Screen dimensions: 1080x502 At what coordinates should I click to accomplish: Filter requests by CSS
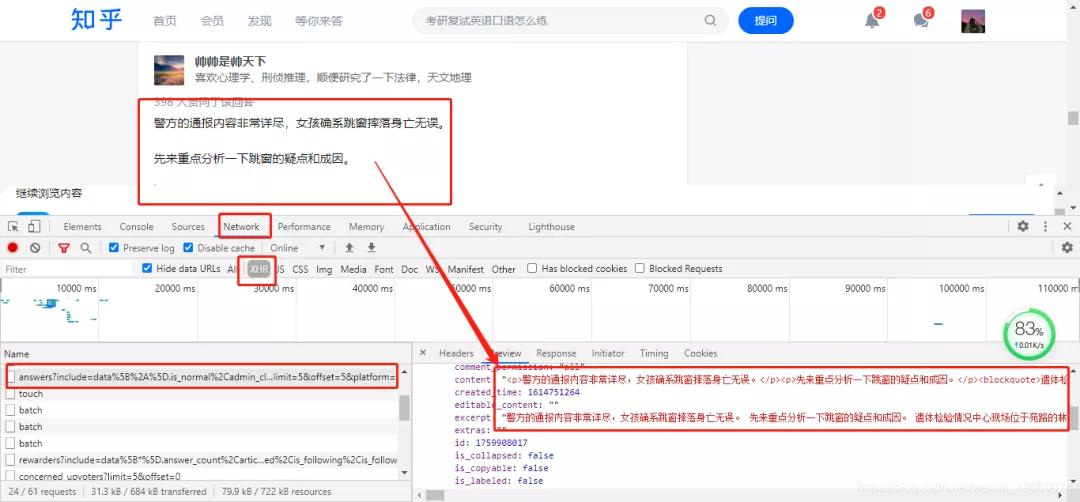click(x=300, y=269)
